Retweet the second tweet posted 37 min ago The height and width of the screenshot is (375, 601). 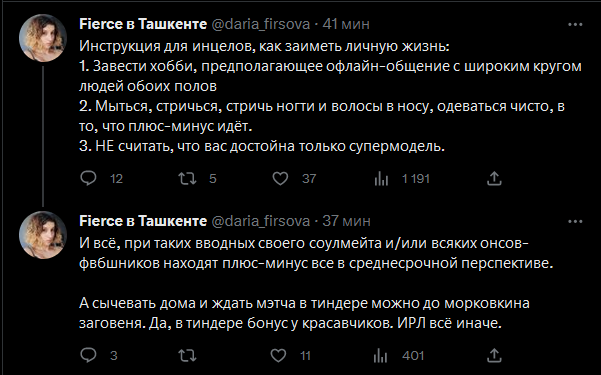tap(187, 355)
